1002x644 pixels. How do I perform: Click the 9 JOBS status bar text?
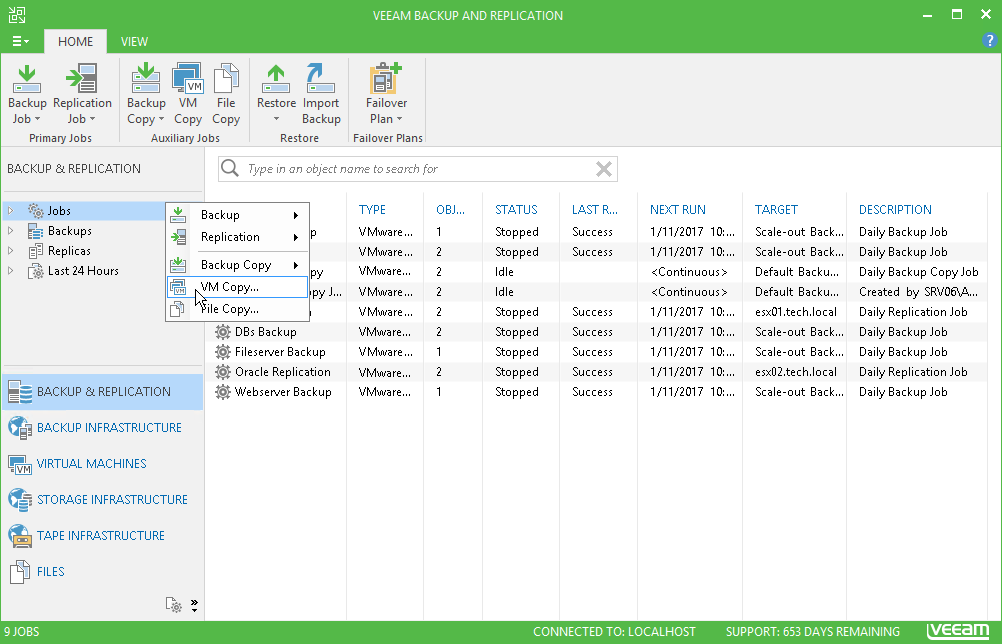(22, 632)
